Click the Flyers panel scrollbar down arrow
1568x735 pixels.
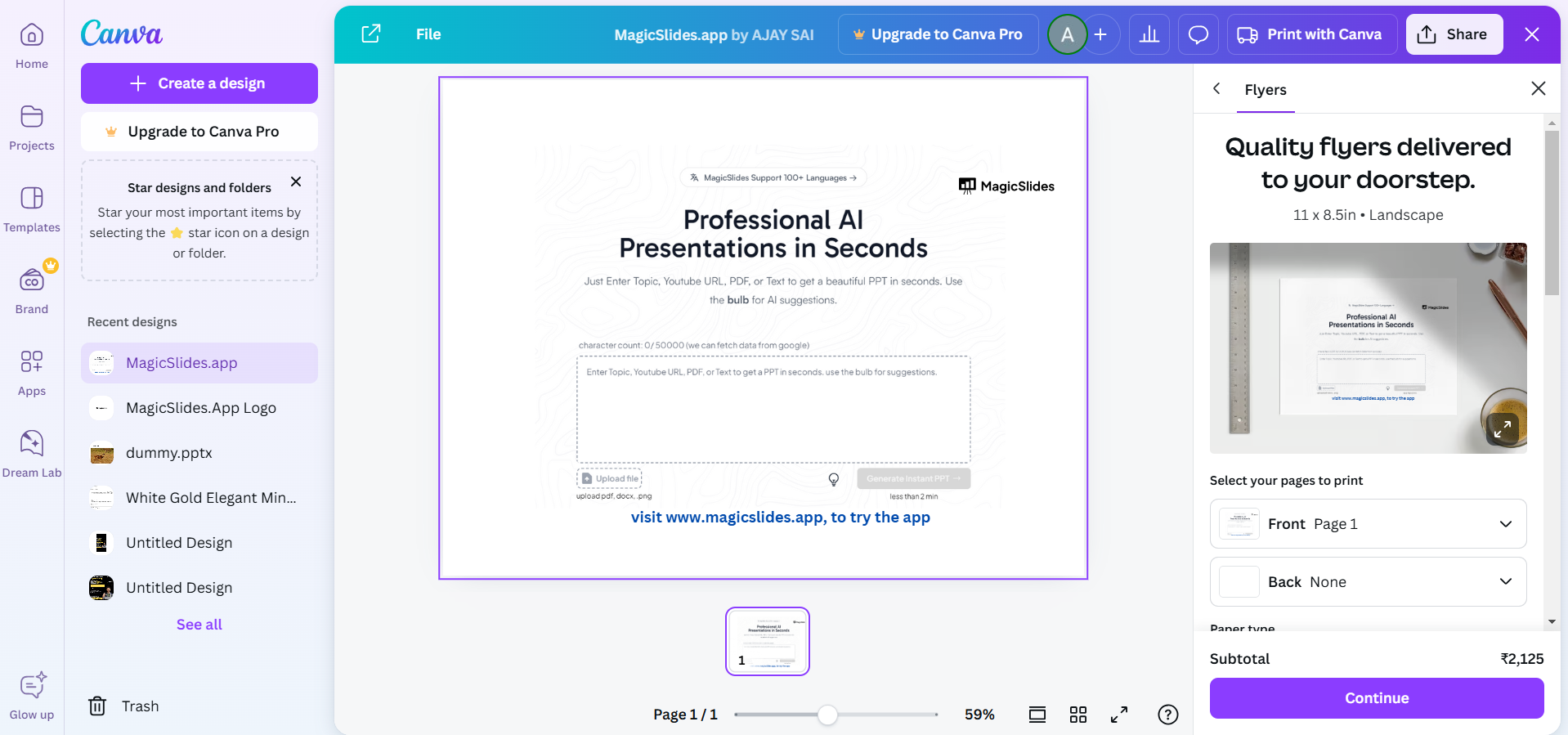1552,622
